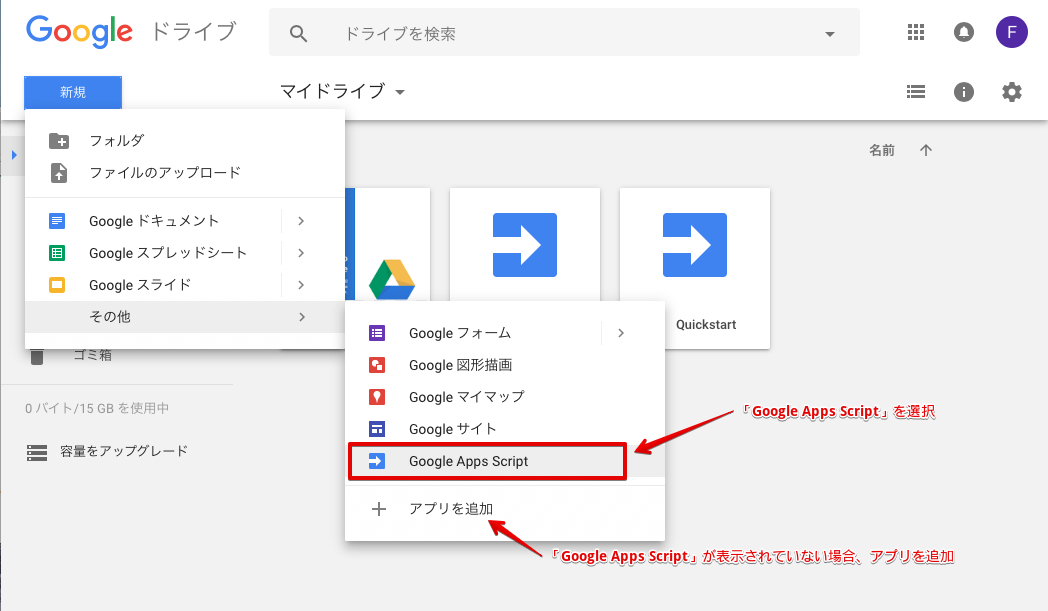Choose Google スプレッドシート in the menu
Image resolution: width=1048 pixels, height=611 pixels.
pos(167,253)
